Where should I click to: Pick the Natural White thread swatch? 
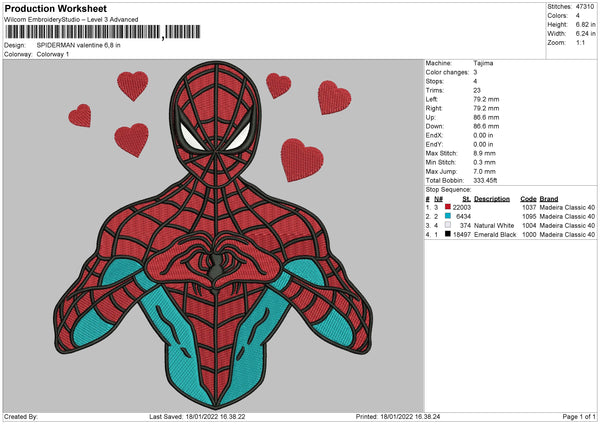click(448, 226)
